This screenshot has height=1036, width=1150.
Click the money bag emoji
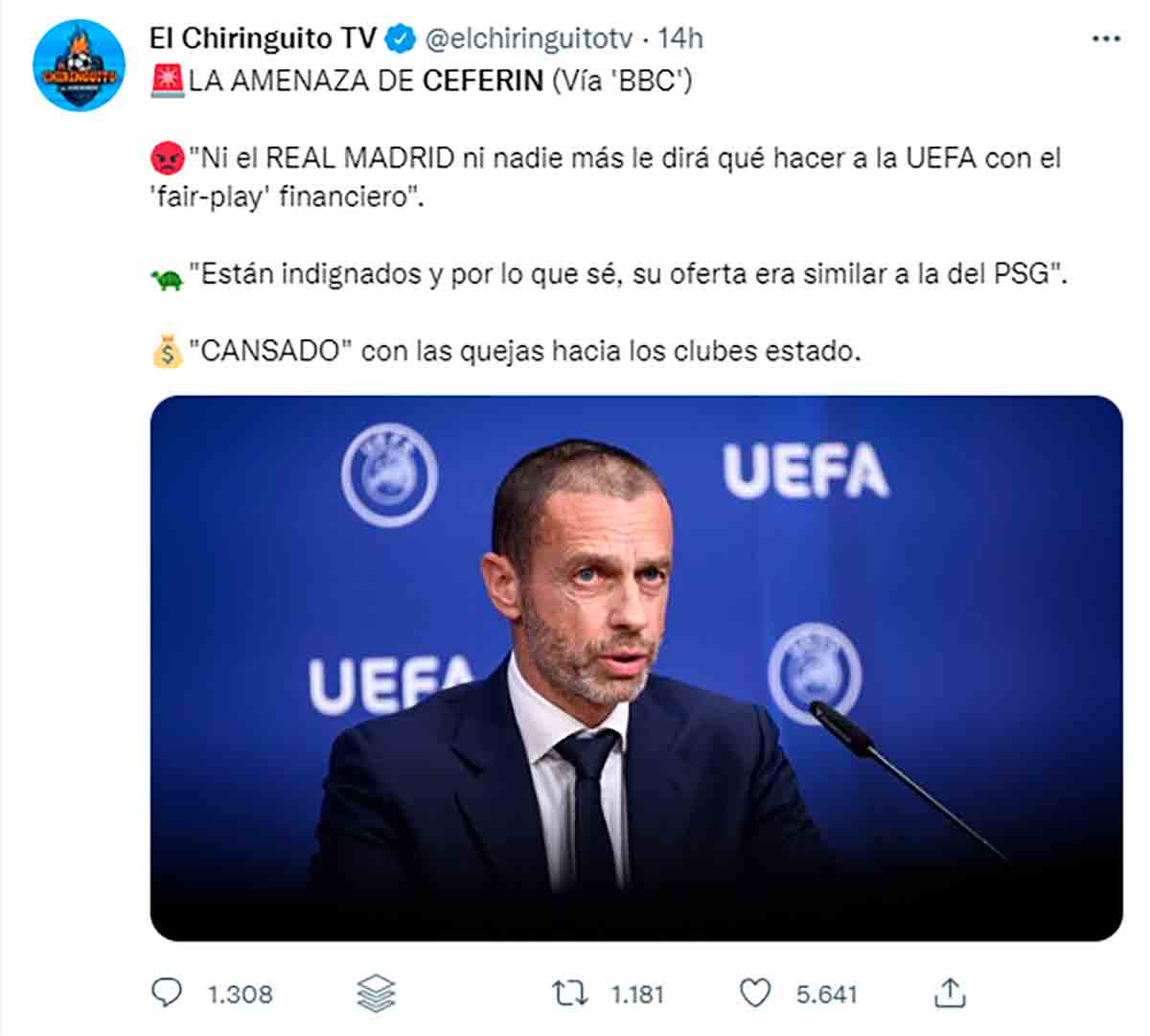tap(168, 351)
